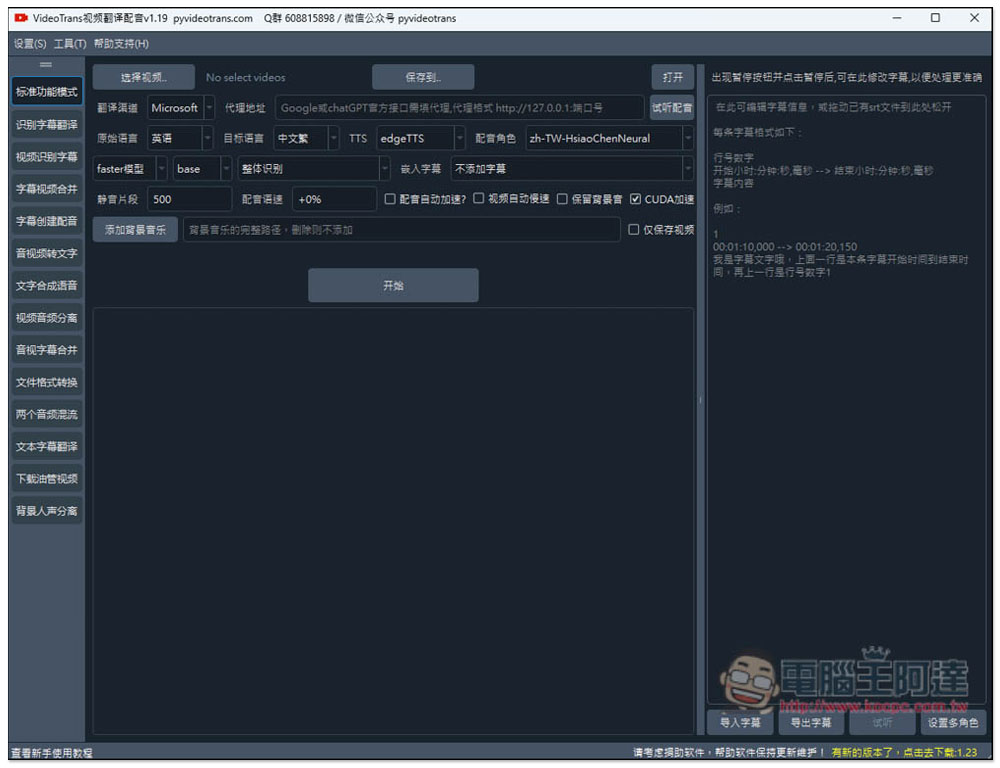
Task: Select 识别字幕翻译 in the sidebar
Action: 47,124
